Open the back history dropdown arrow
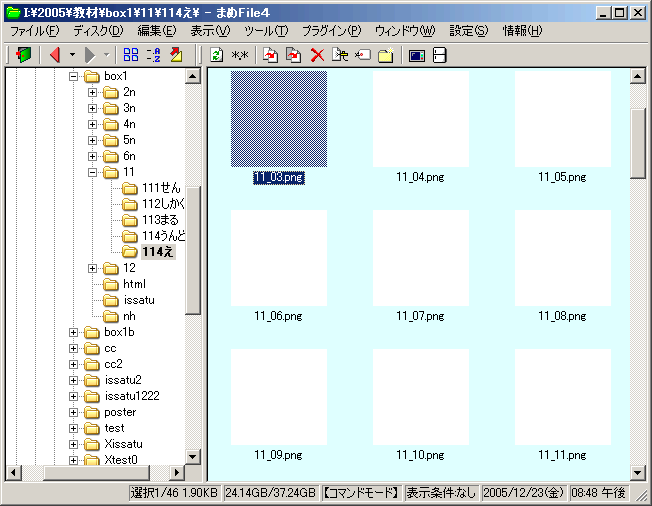 (72, 55)
